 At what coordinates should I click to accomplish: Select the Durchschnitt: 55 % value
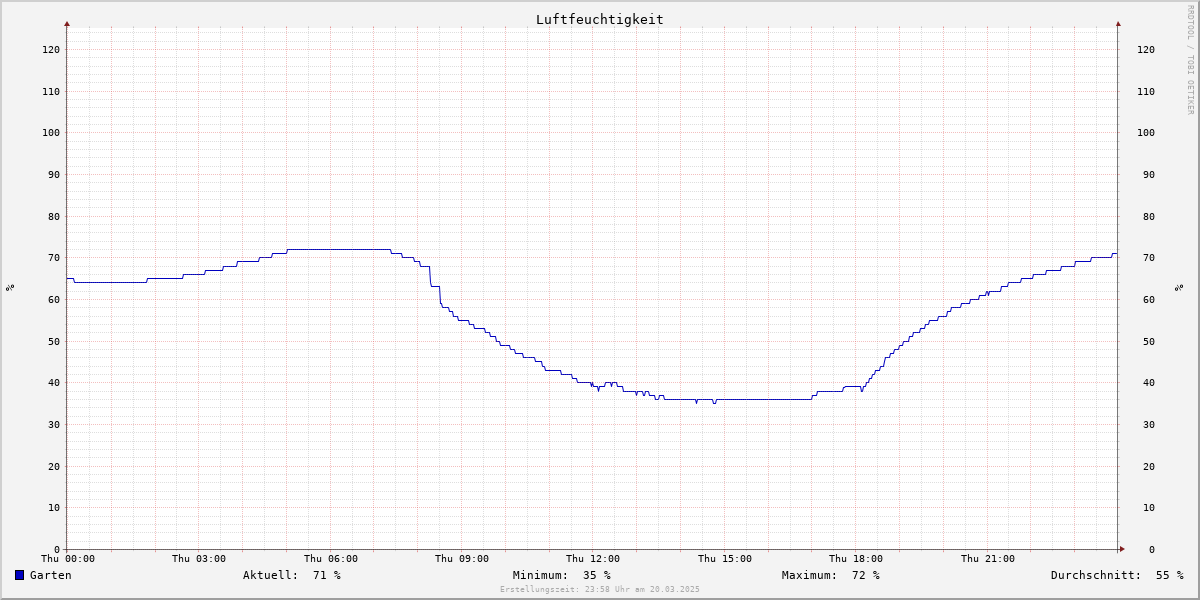[1117, 575]
